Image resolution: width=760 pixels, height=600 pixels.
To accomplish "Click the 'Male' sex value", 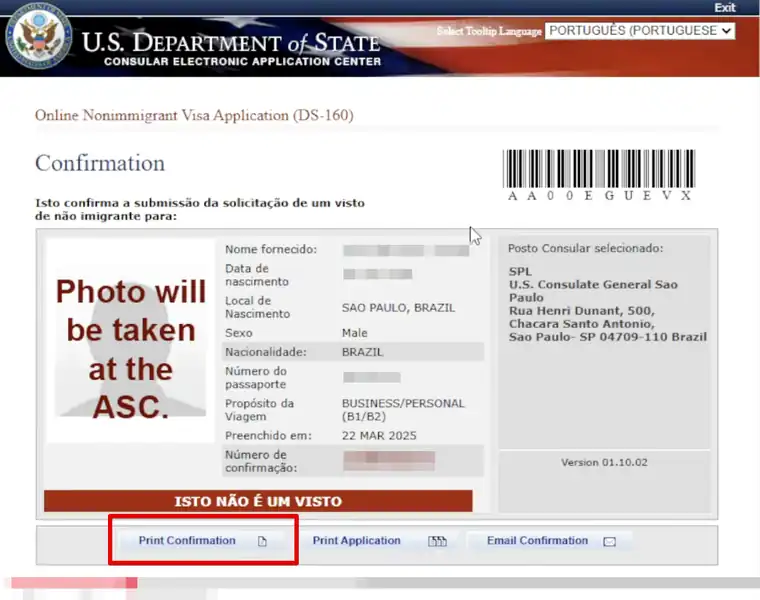I will [x=355, y=333].
